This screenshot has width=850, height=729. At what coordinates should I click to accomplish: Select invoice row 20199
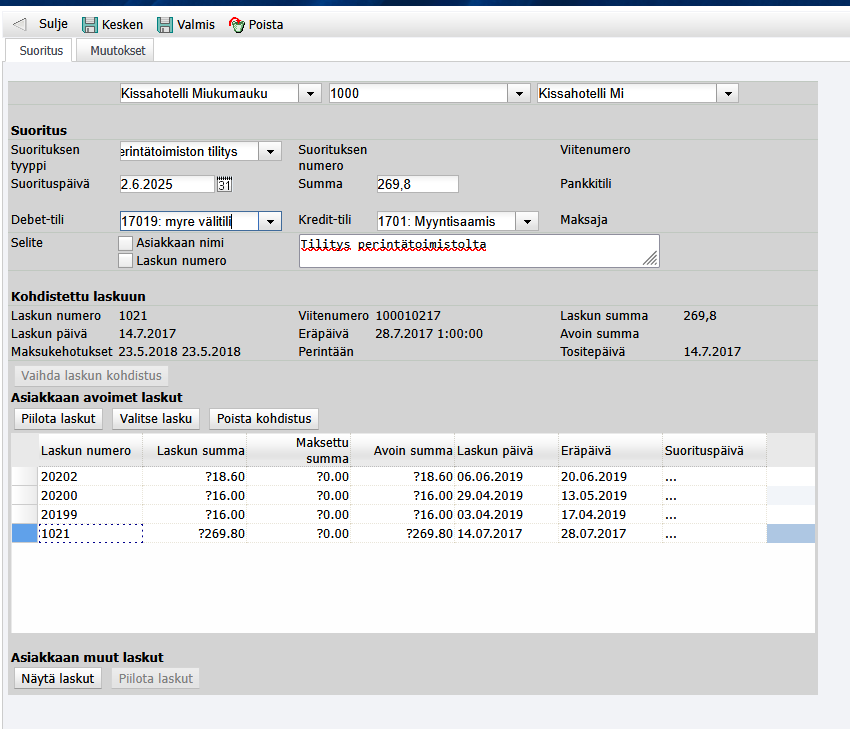[x=413, y=514]
